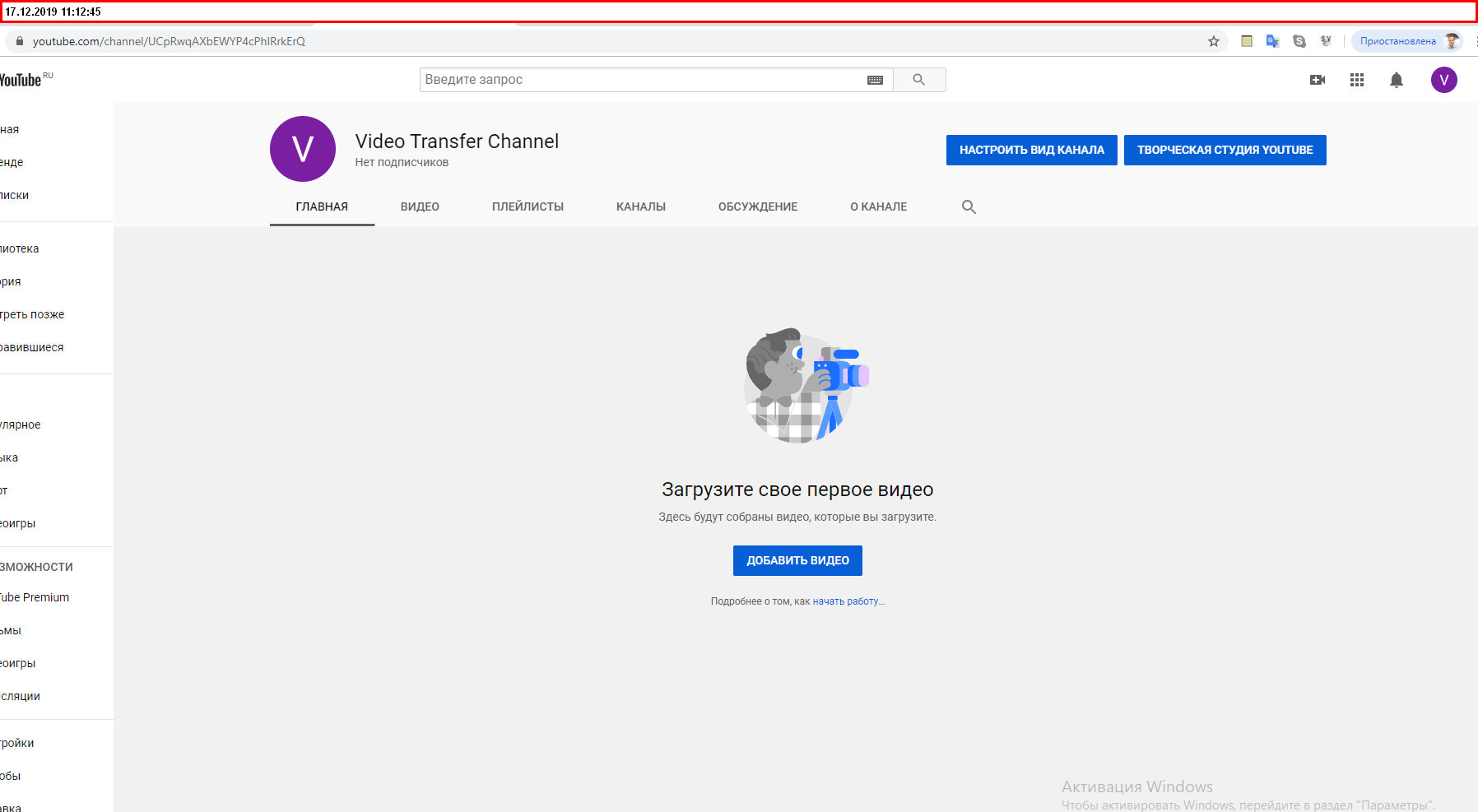
Task: Click the large channel avatar 'V'
Action: click(x=303, y=149)
